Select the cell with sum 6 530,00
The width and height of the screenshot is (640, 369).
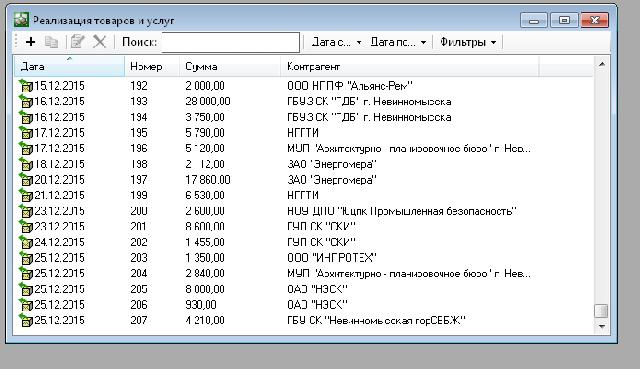pyautogui.click(x=205, y=195)
